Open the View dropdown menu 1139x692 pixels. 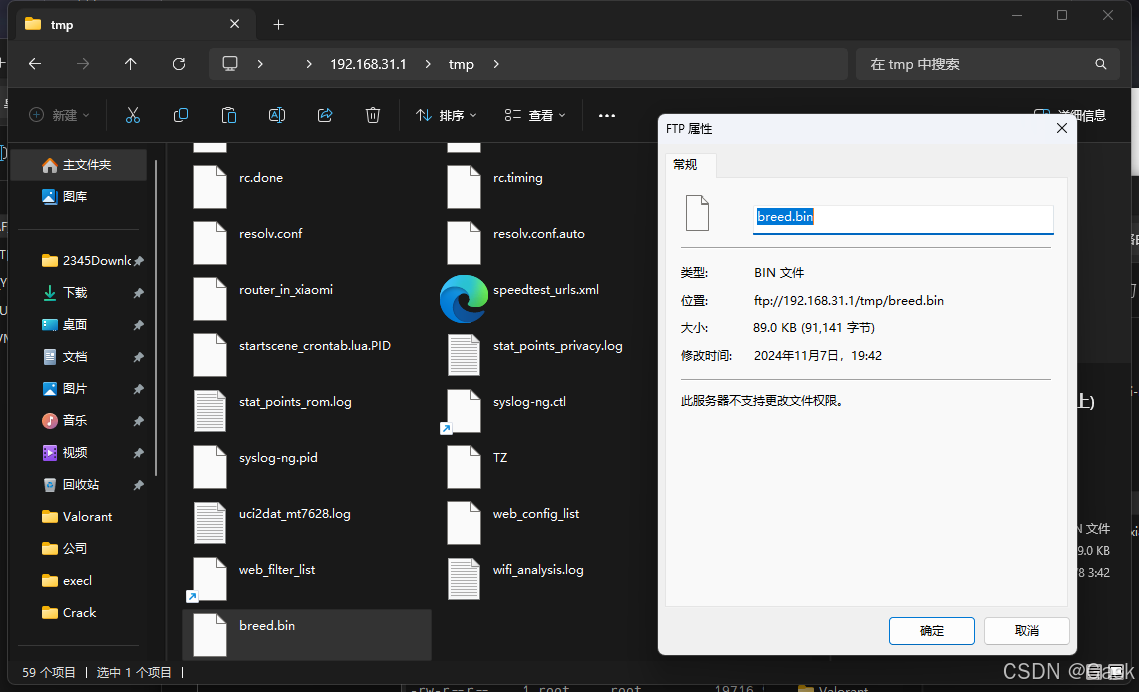pyautogui.click(x=535, y=115)
